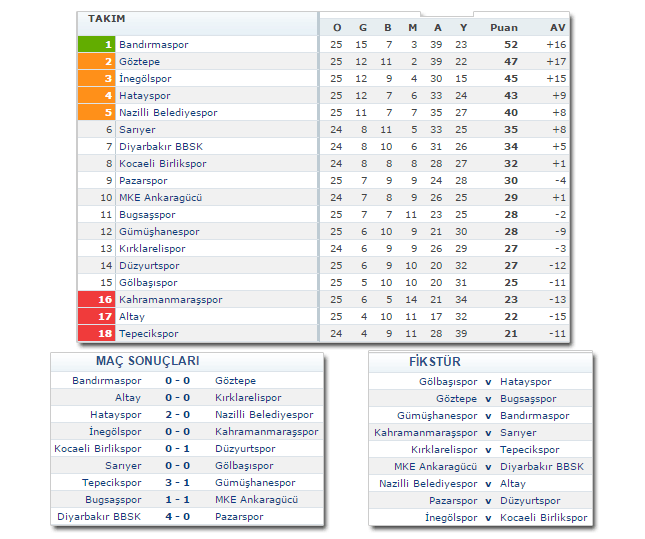Click the "G" wins column header
645x539 pixels.
(362, 27)
